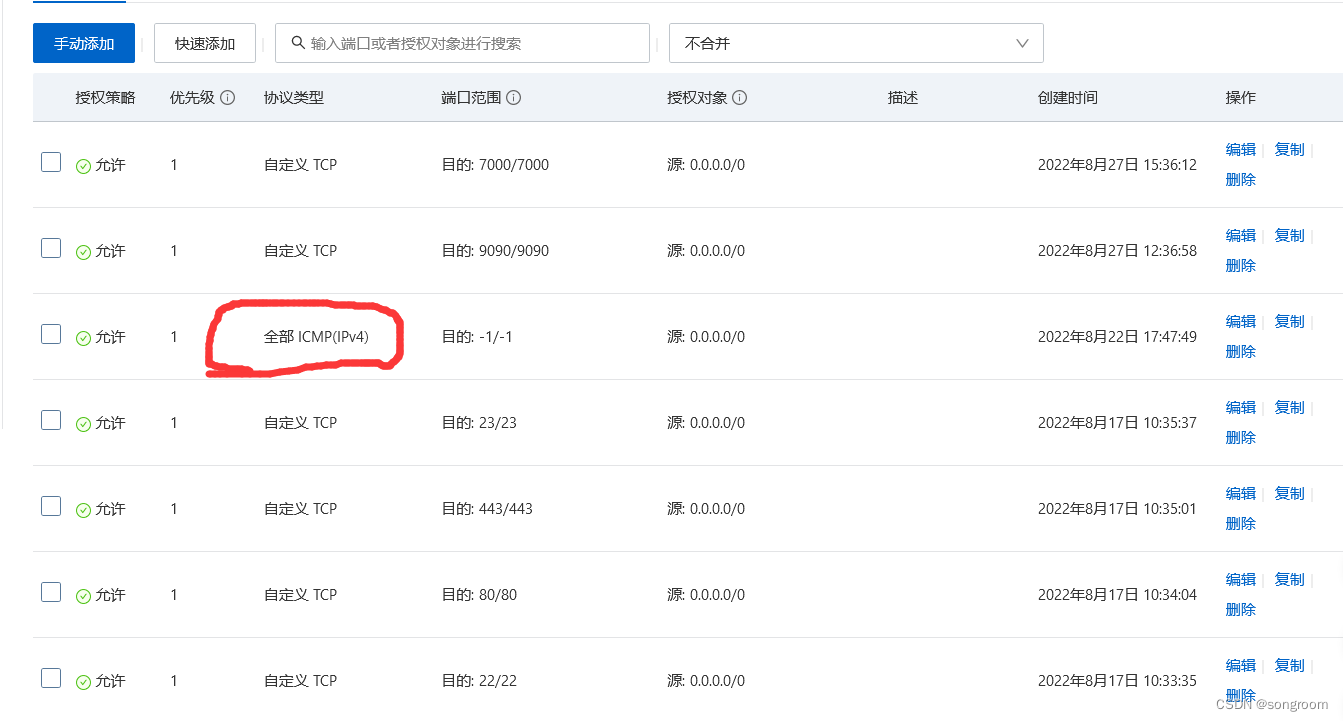Click the info icon next to 授权对象

point(739,98)
